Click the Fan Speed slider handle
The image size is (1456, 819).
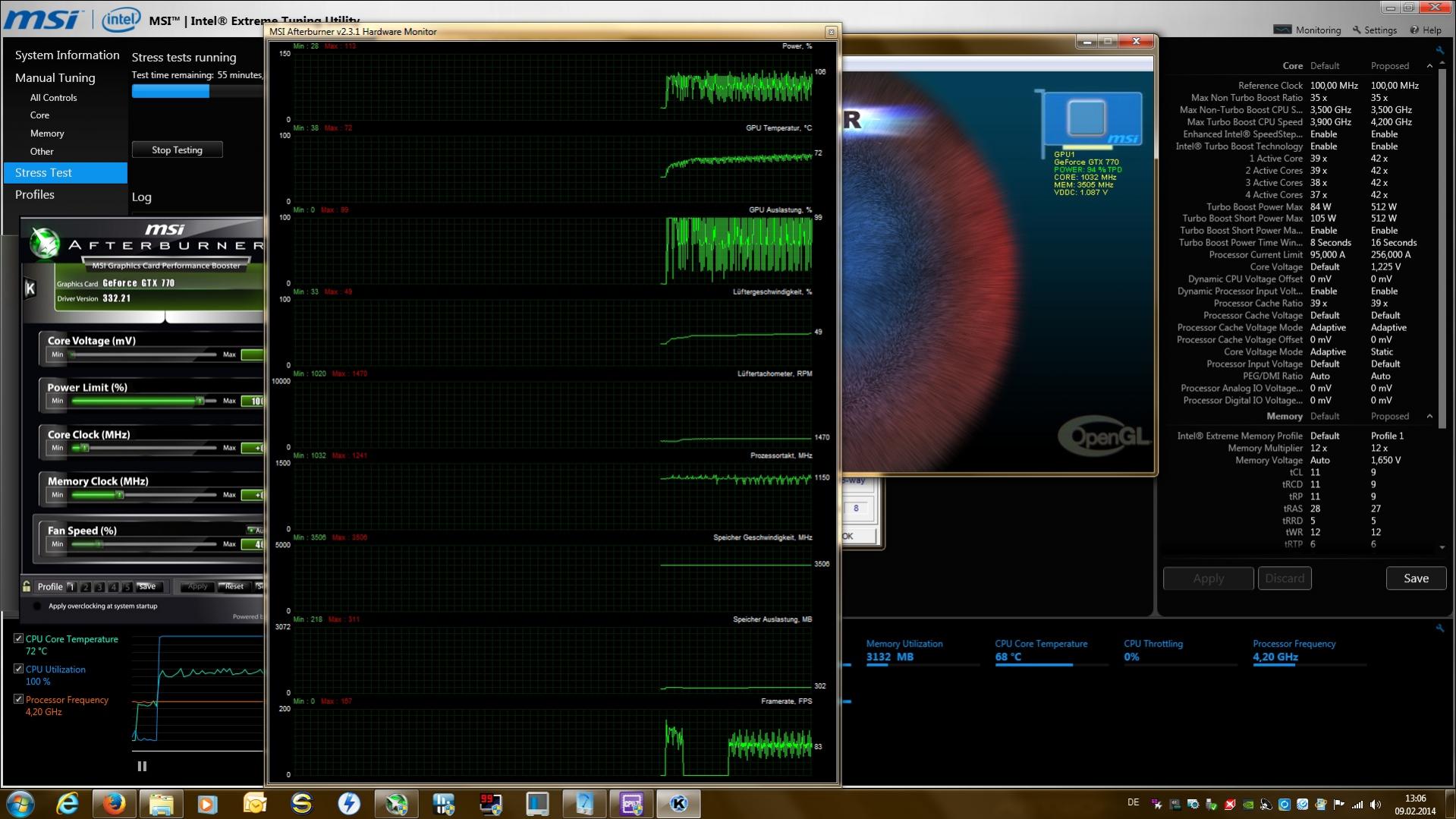click(99, 544)
